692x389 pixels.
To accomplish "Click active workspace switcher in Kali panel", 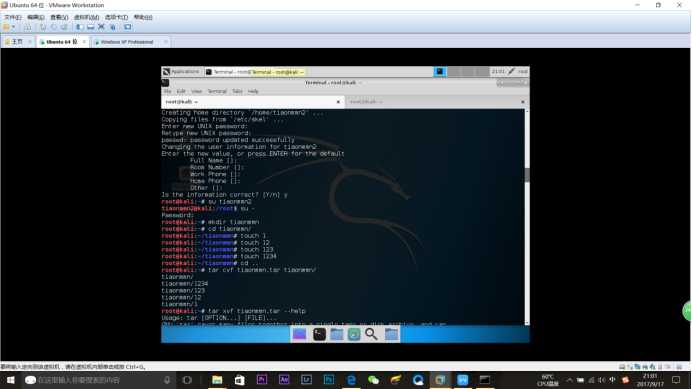I will click(x=440, y=72).
